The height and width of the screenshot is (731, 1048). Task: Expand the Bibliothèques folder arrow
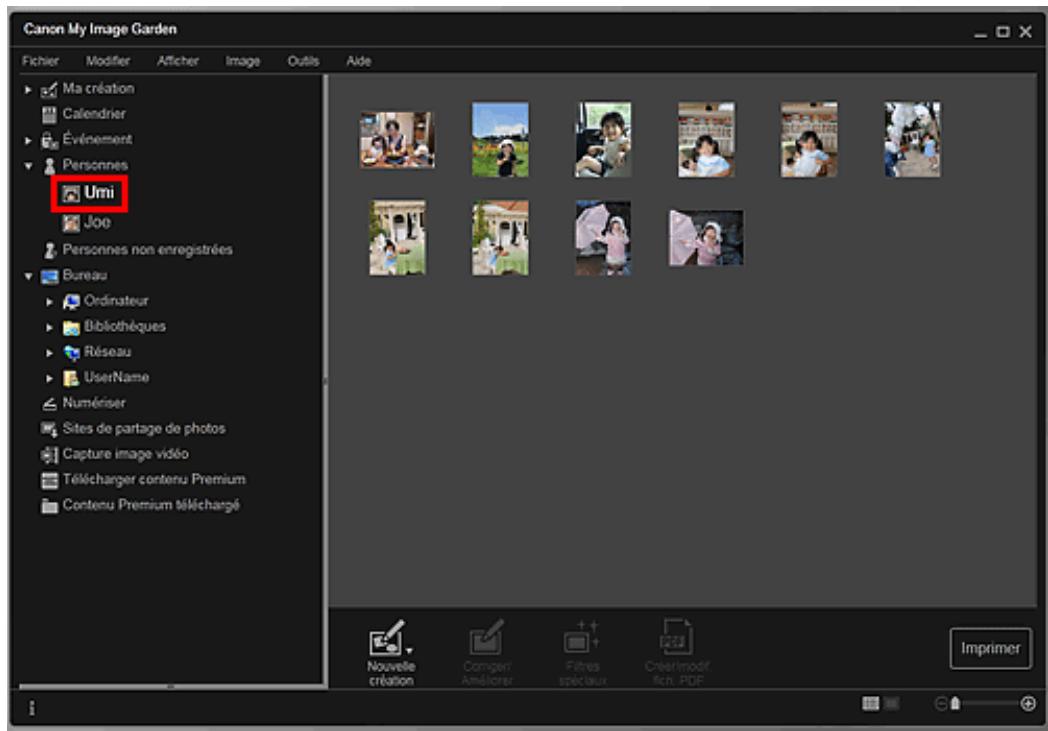click(x=47, y=327)
